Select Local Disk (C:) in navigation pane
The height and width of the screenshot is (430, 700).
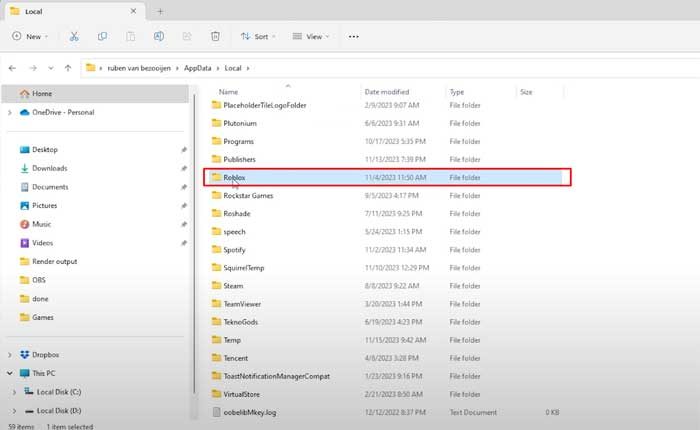click(59, 391)
